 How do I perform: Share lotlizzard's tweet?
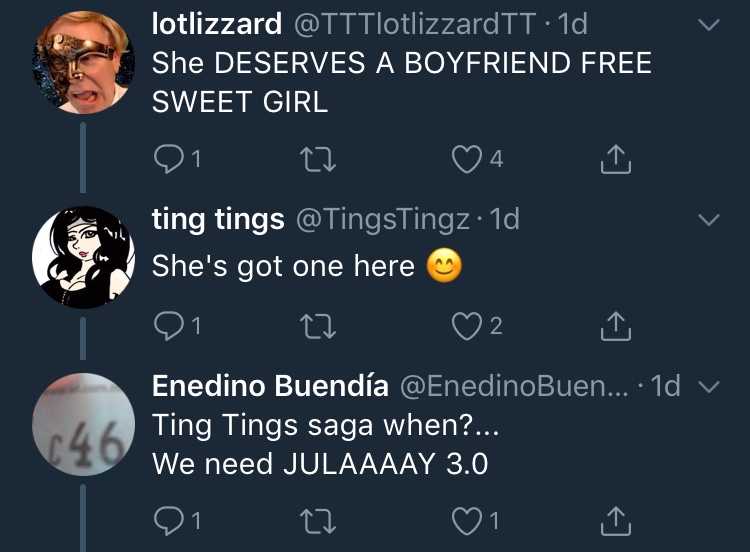click(616, 159)
